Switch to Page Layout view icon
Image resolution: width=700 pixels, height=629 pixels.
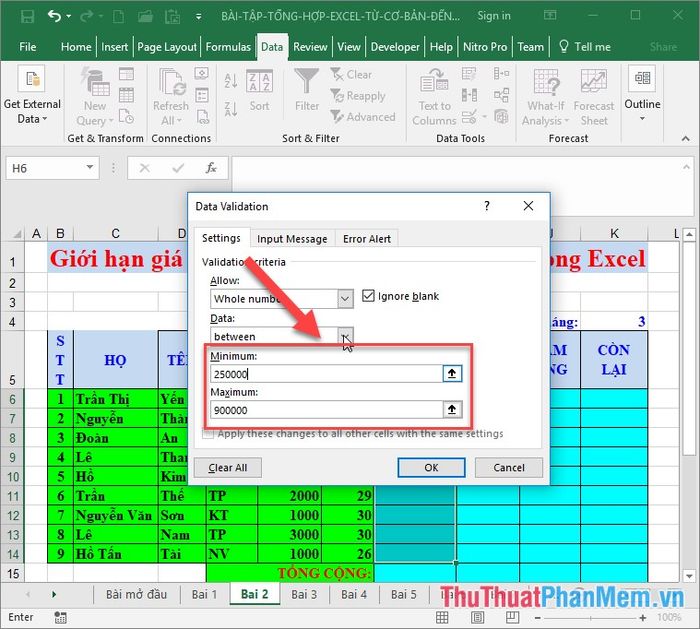[477, 617]
